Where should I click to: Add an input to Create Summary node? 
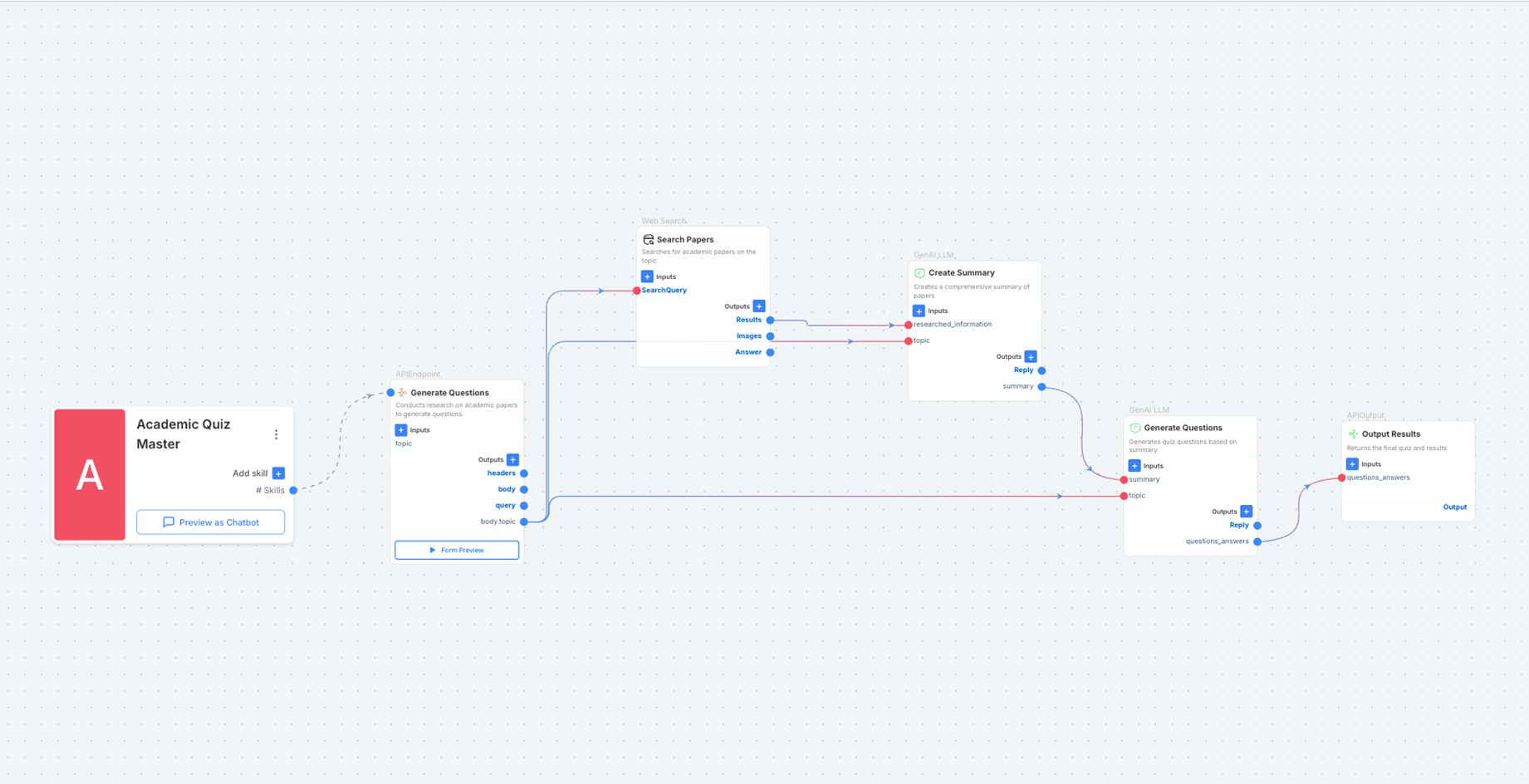(x=919, y=311)
